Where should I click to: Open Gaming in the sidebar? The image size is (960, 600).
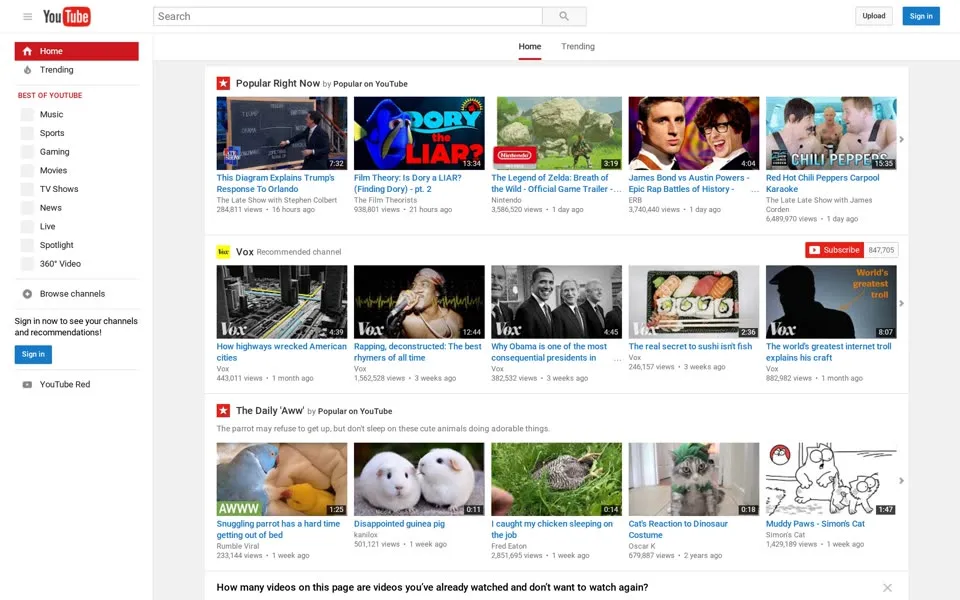tap(54, 152)
